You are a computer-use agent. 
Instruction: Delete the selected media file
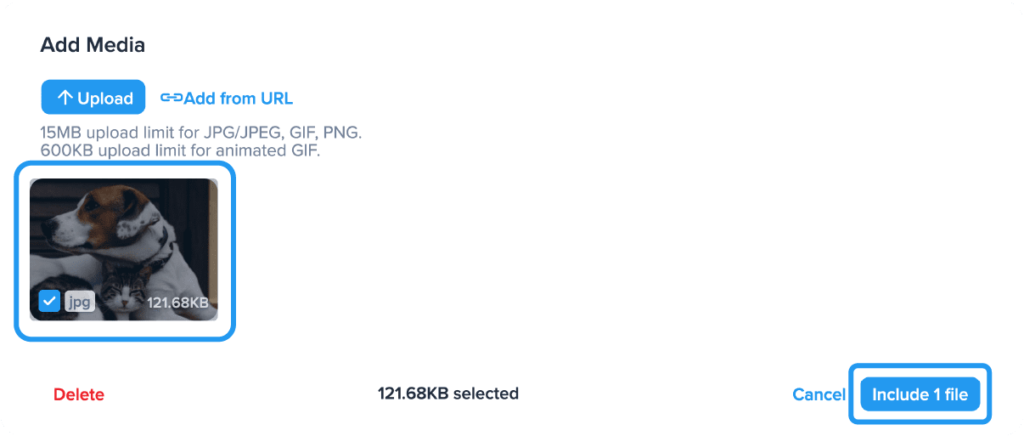pyautogui.click(x=78, y=394)
